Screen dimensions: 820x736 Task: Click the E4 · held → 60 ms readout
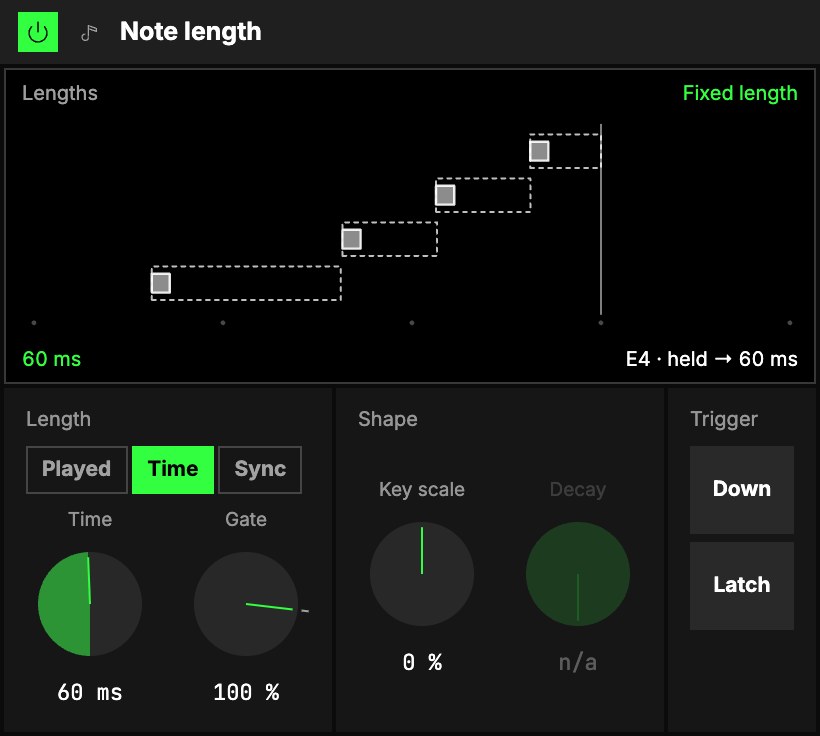tap(711, 359)
